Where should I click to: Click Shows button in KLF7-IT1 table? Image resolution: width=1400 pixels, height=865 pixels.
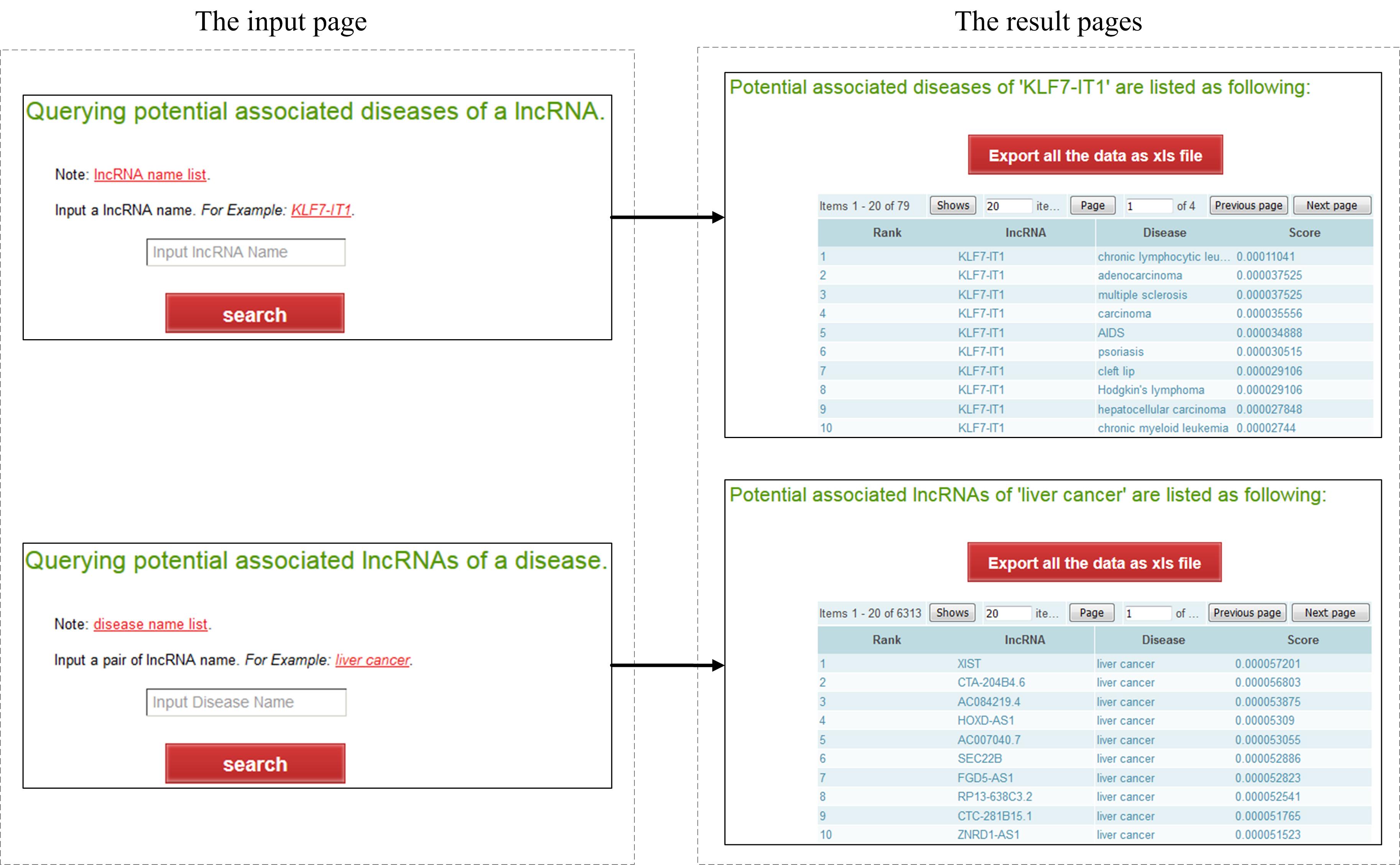pyautogui.click(x=953, y=205)
